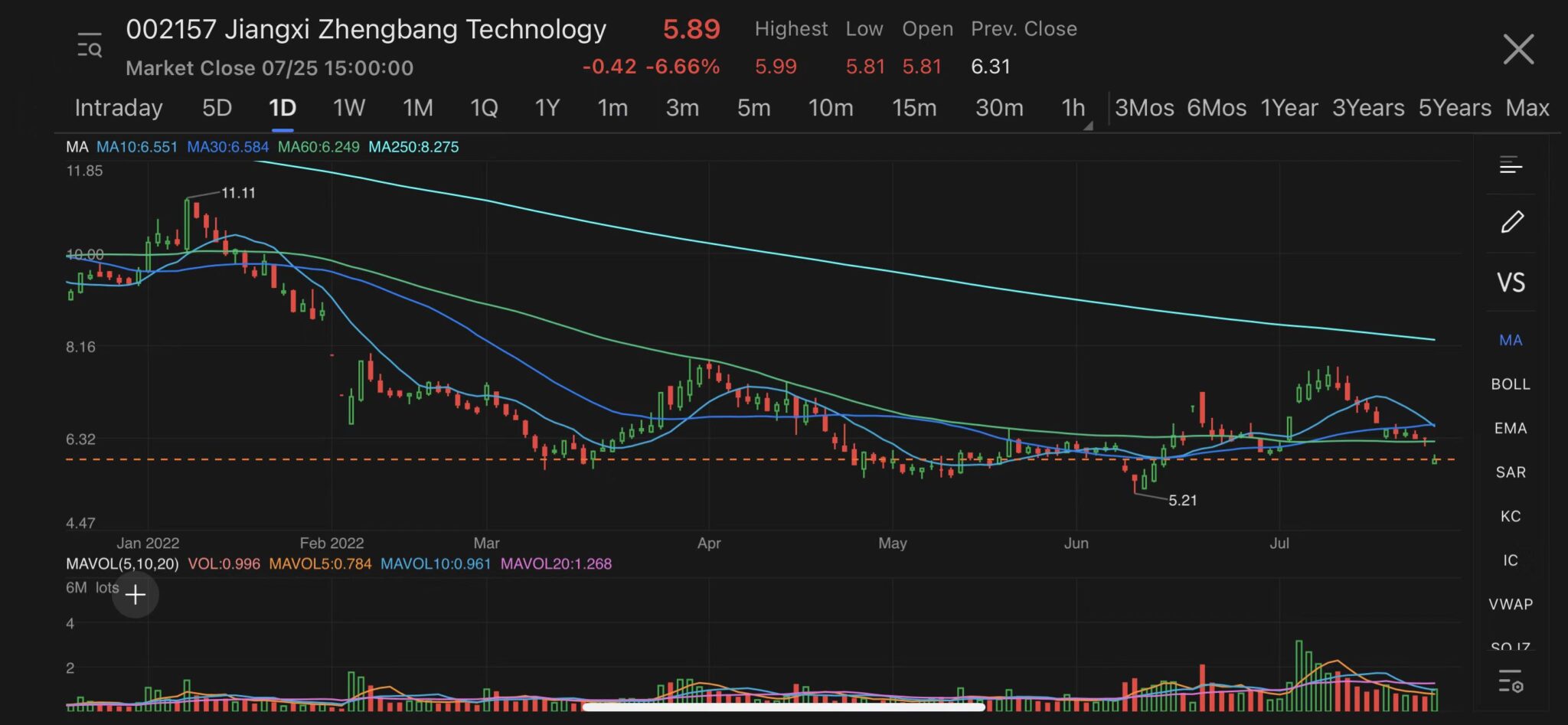Click the MAVOL(5,10,20) indicator label

122,564
